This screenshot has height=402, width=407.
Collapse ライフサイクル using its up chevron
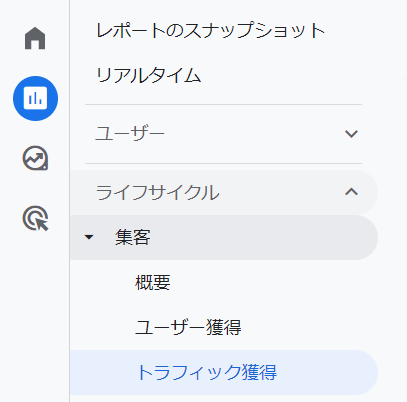click(x=351, y=192)
